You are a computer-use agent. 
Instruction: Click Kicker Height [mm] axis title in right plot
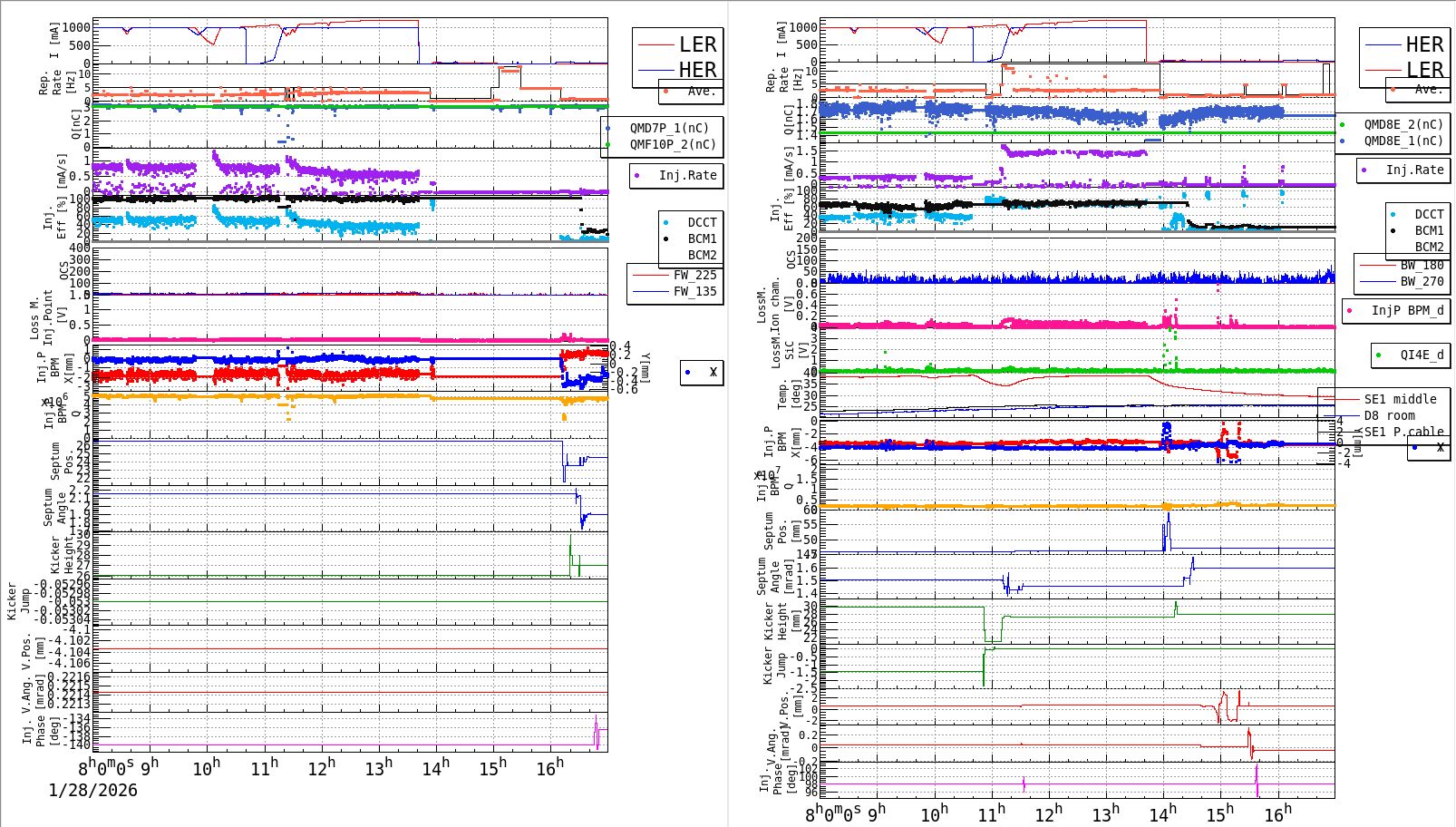782,621
